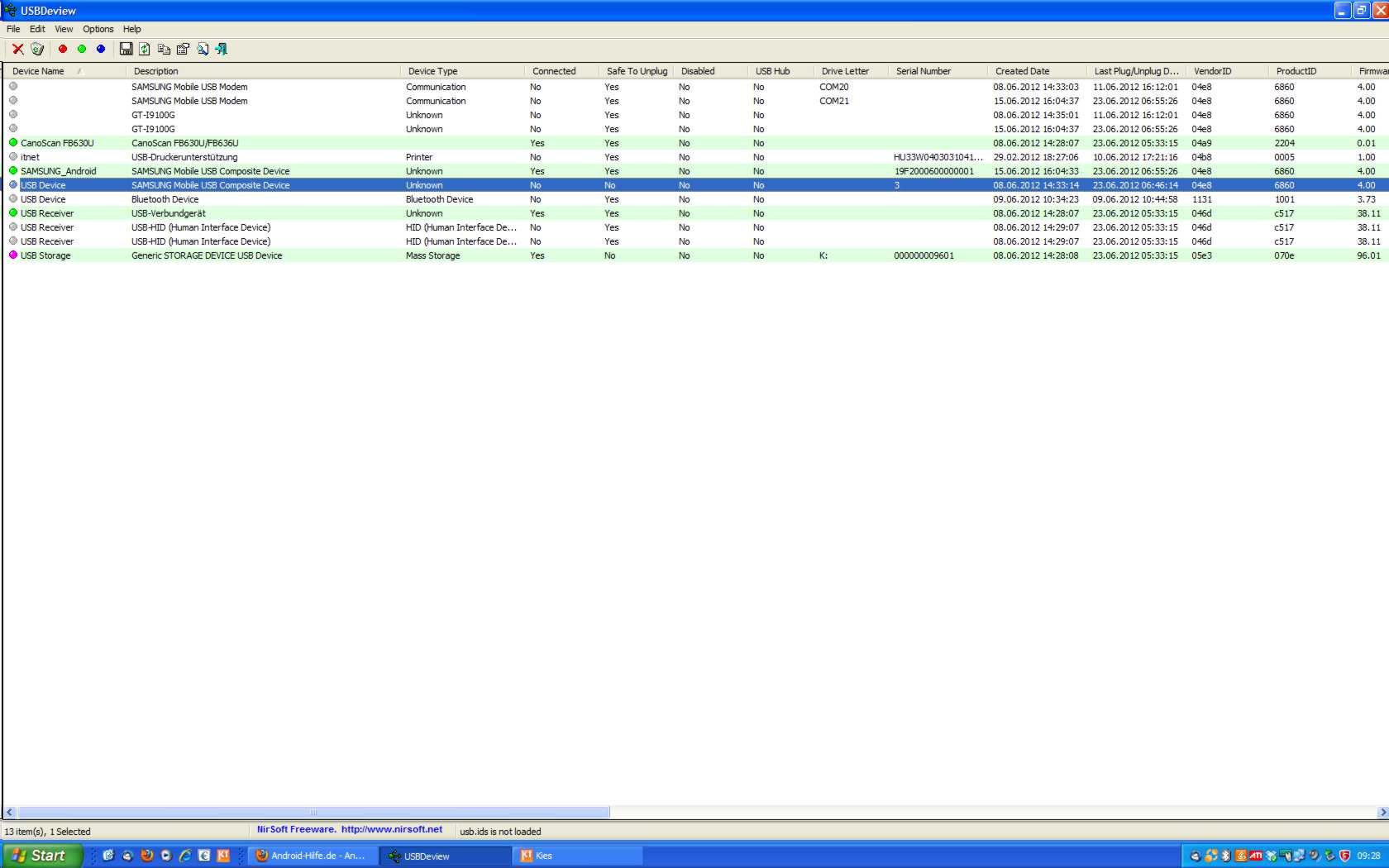
Task: Click the green dot enable selected devices icon
Action: (82, 49)
